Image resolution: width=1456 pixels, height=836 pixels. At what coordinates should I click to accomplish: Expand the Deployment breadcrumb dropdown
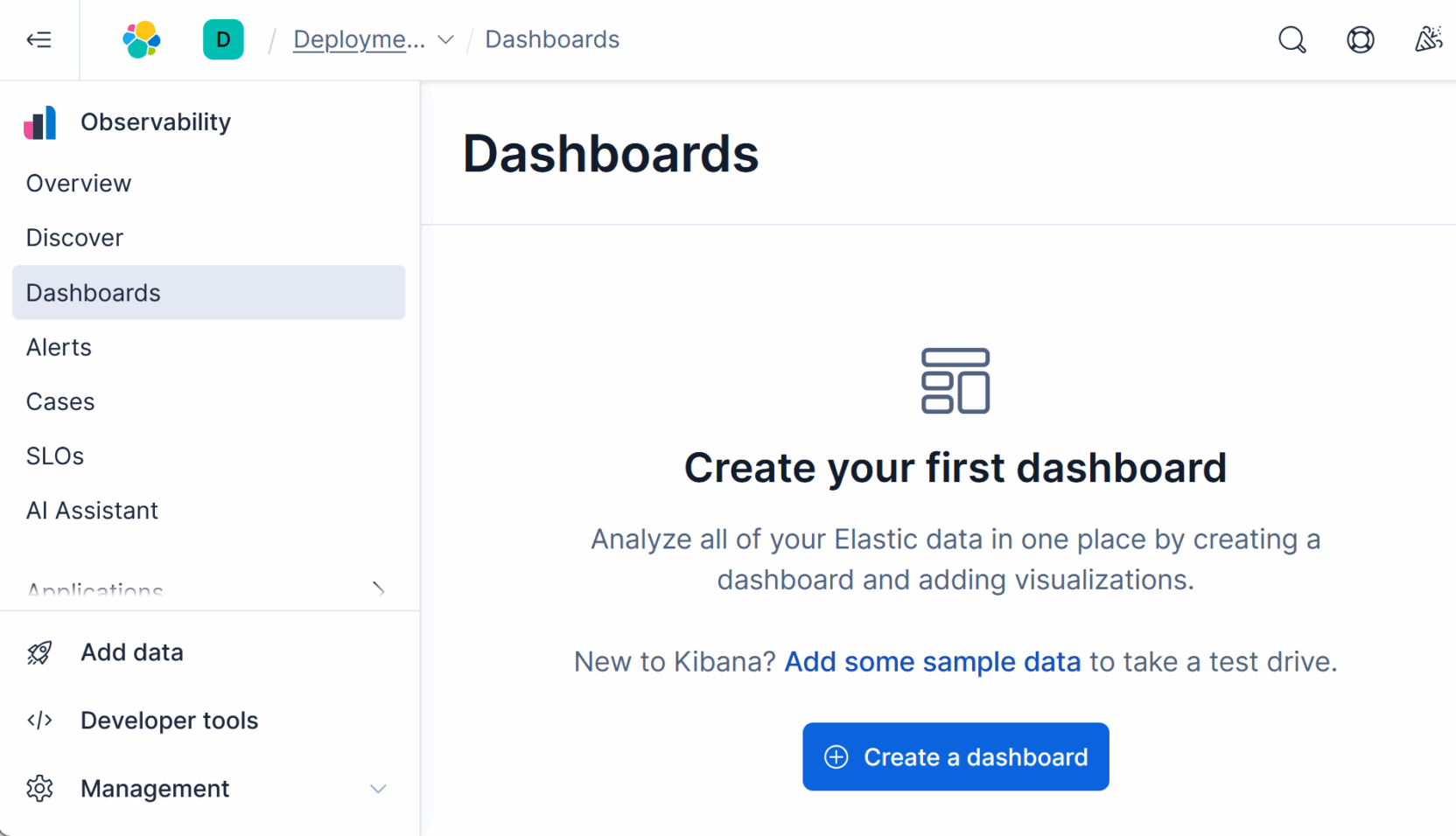[445, 39]
